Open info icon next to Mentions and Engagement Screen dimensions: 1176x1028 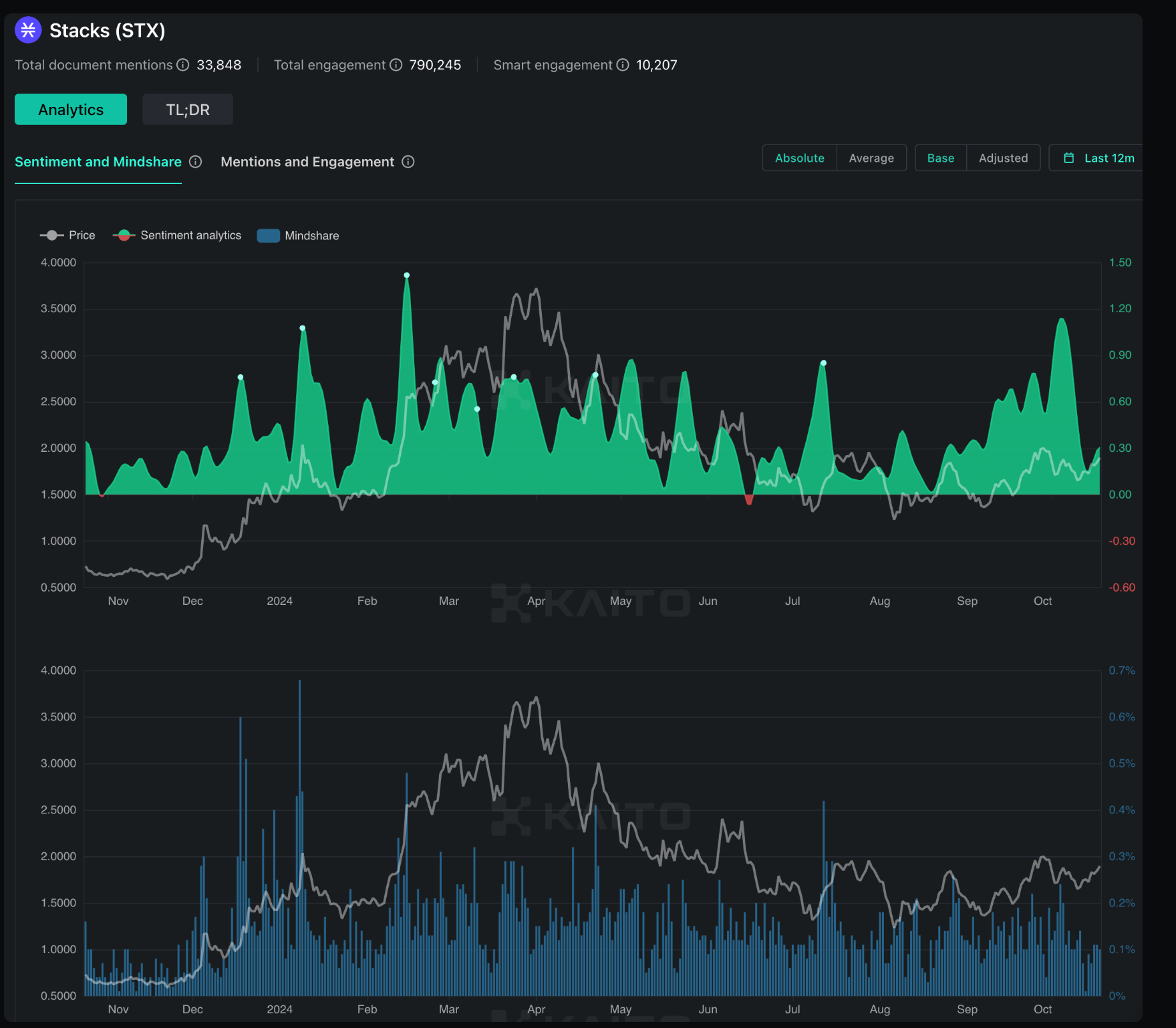point(408,162)
